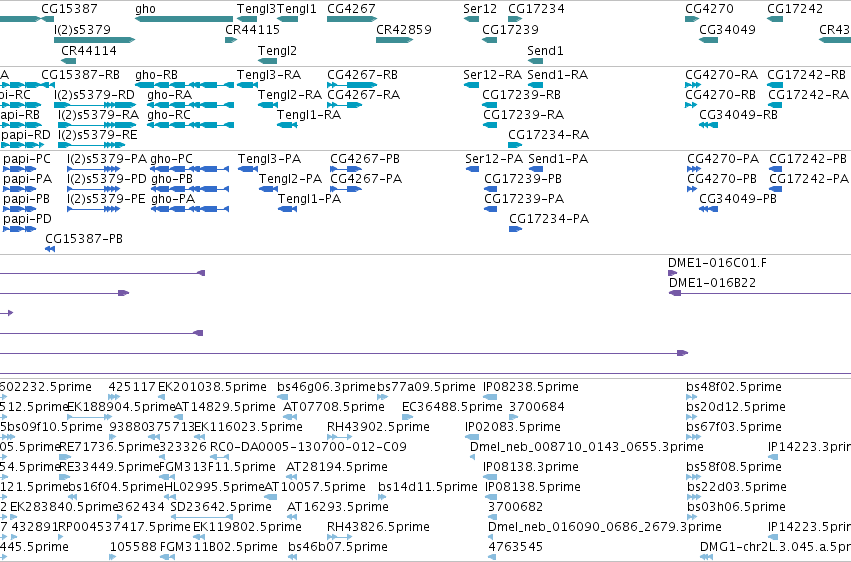The height and width of the screenshot is (562, 851).
Task: Open the CG34049 gene label
Action: [x=727, y=29]
